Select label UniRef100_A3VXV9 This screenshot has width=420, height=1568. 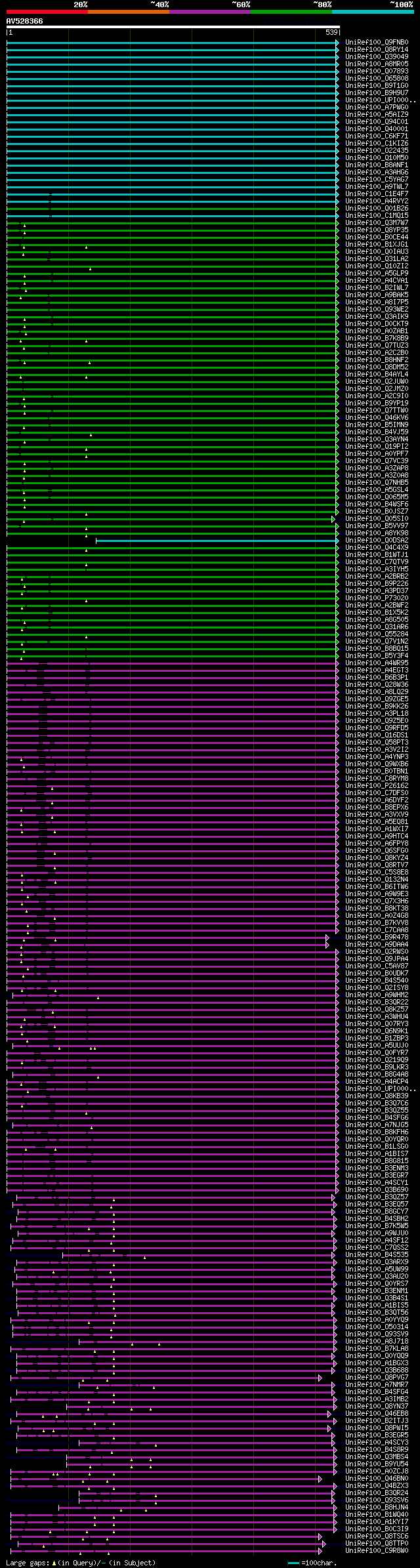[377, 815]
